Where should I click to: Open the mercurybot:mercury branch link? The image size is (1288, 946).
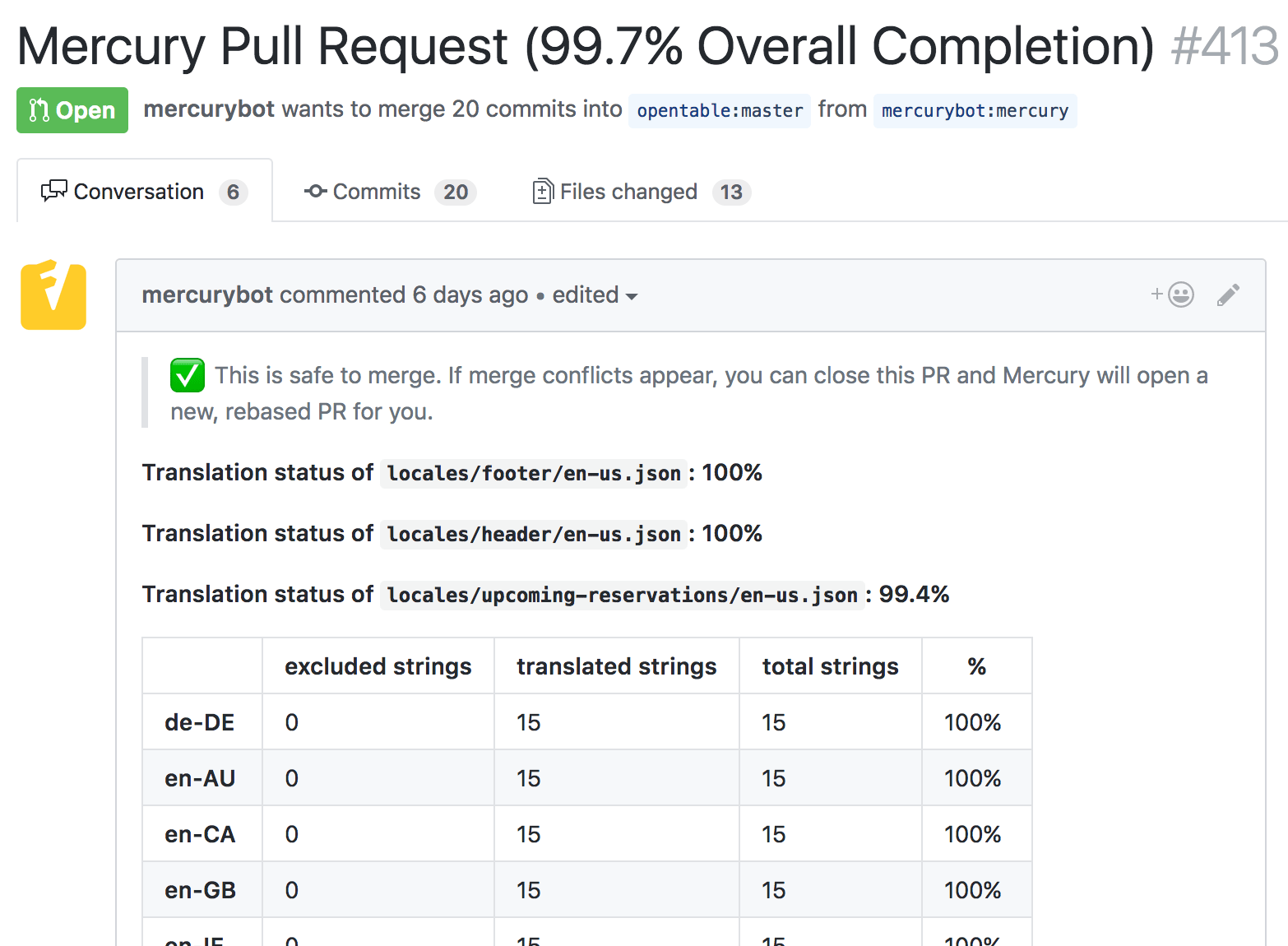tap(975, 110)
